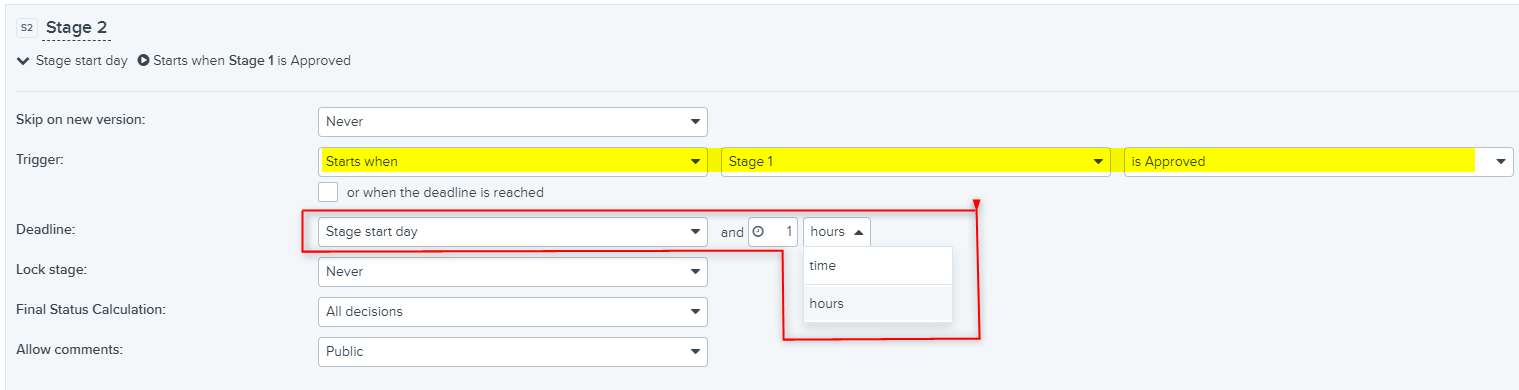Viewport: 1519px width, 390px height.
Task: Click the deadline number input field
Action: (772, 232)
